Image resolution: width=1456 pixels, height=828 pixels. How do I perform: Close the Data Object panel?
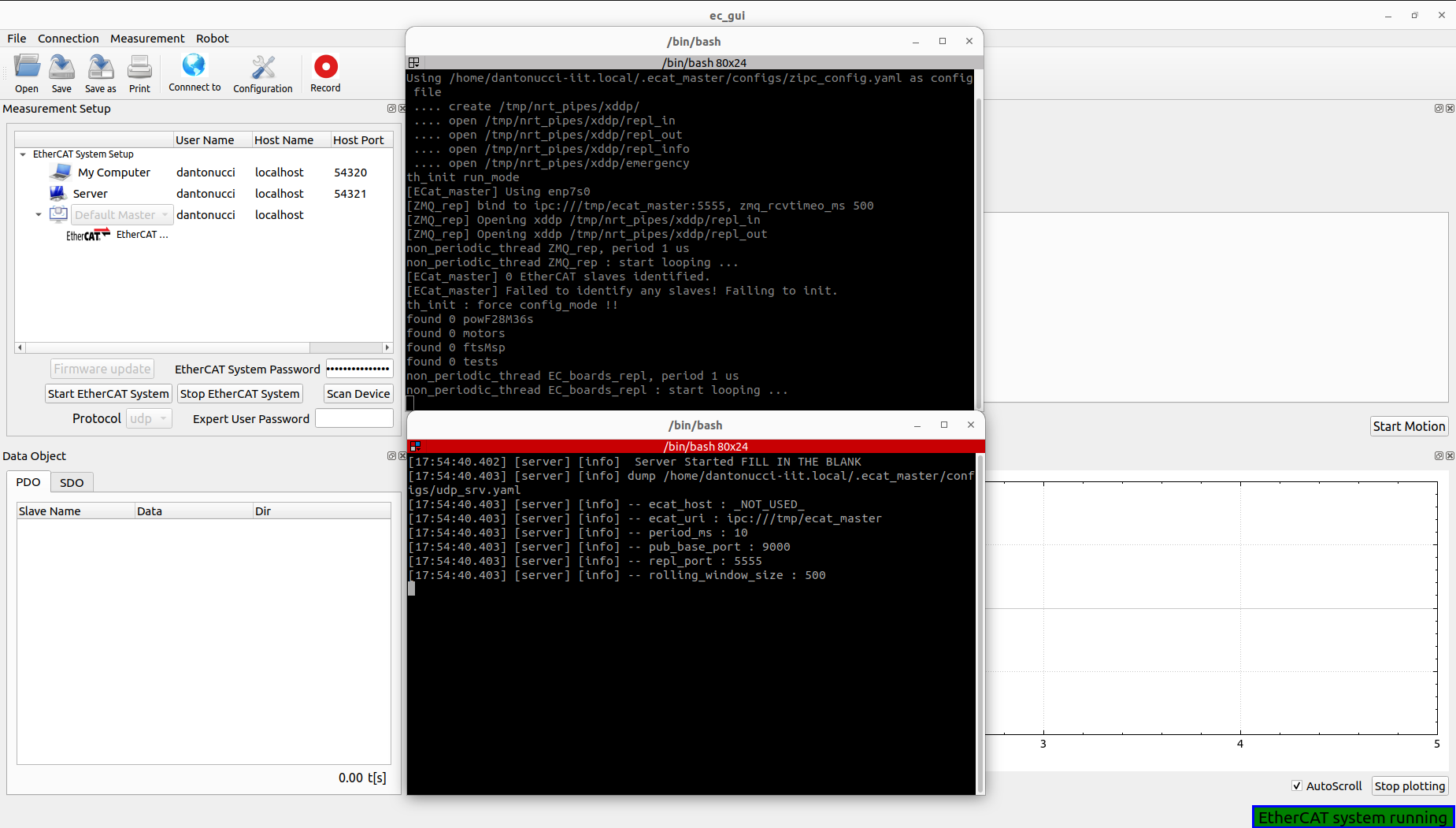point(402,456)
